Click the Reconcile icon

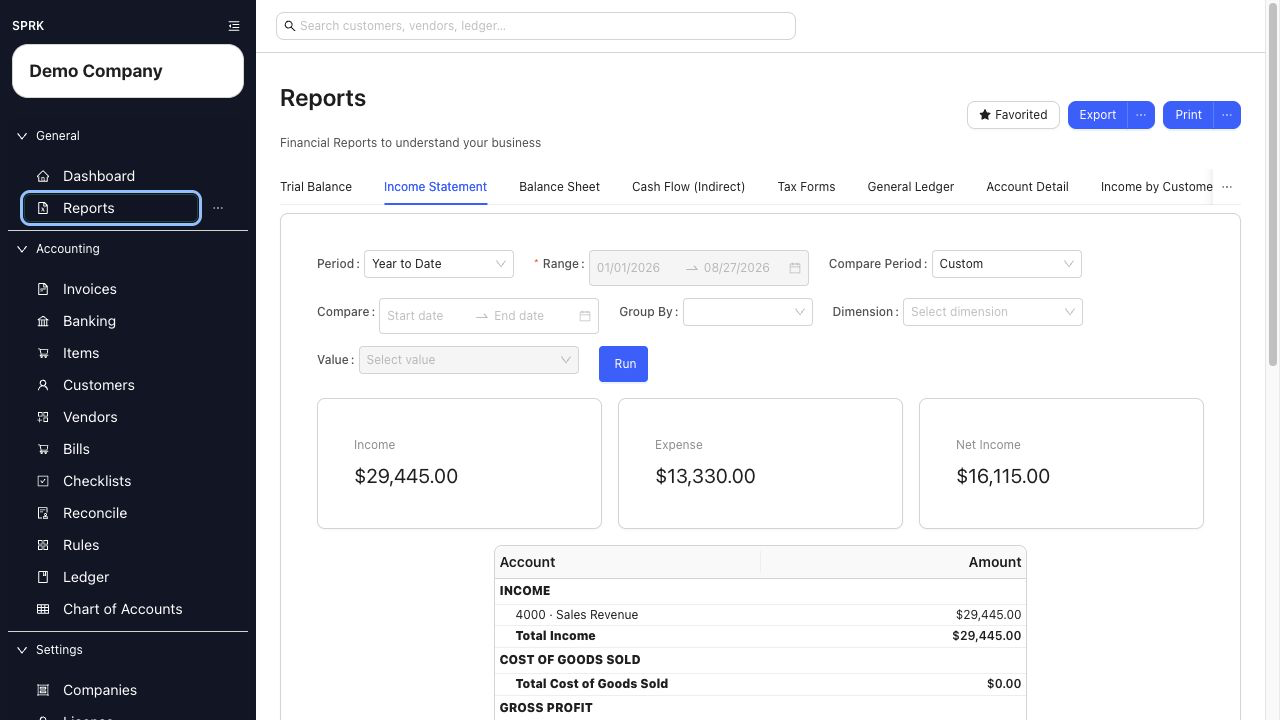pos(43,513)
